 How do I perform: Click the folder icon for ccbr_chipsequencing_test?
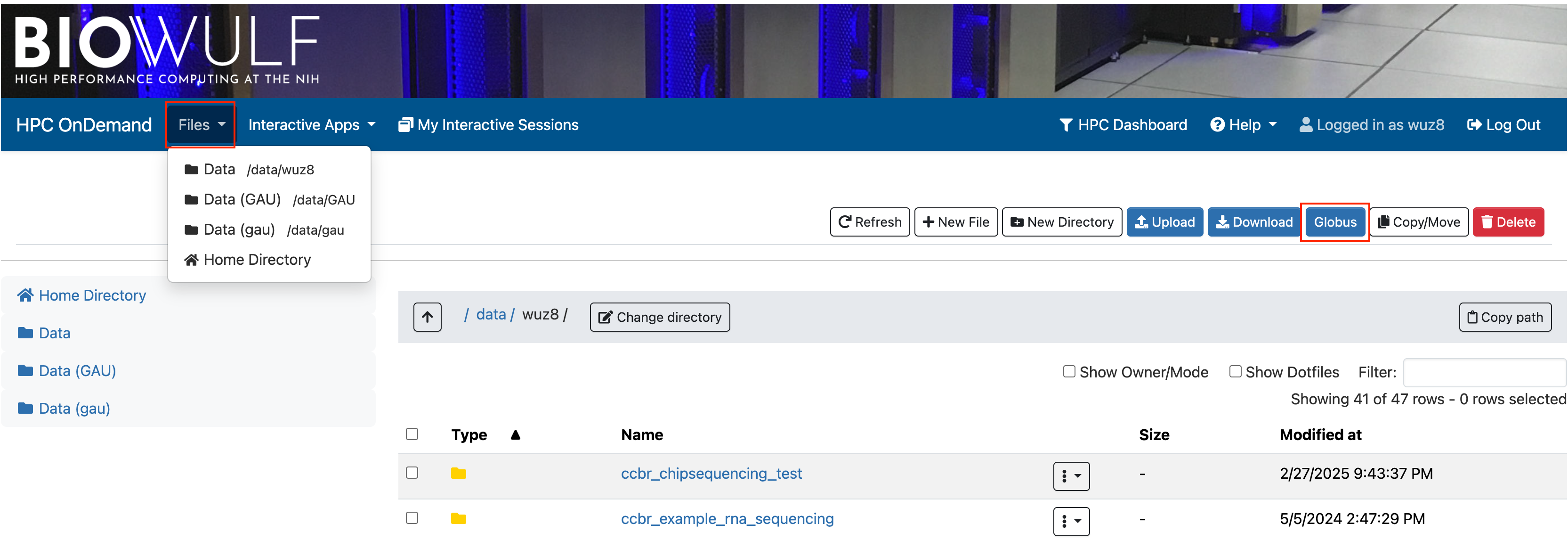[458, 473]
